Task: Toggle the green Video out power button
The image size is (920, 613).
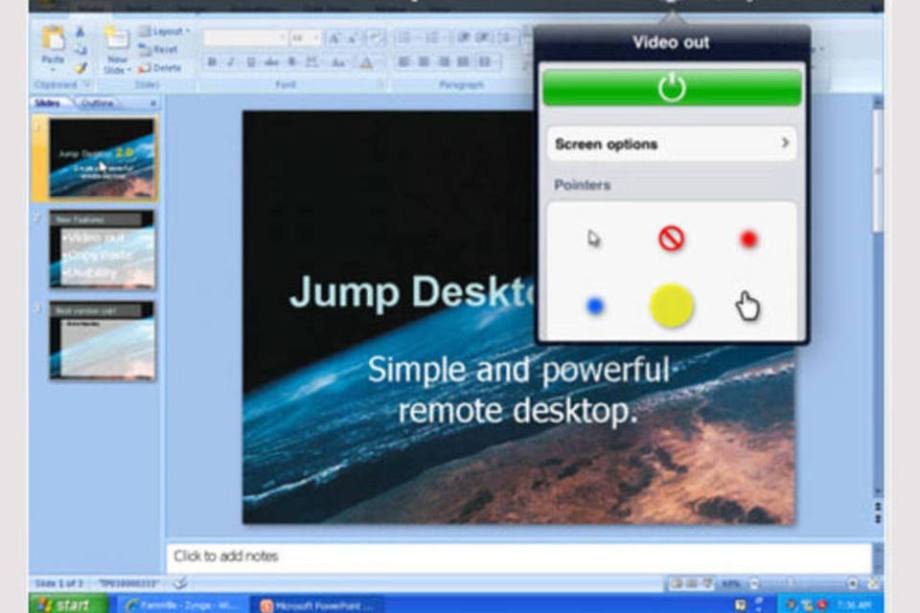Action: click(672, 88)
